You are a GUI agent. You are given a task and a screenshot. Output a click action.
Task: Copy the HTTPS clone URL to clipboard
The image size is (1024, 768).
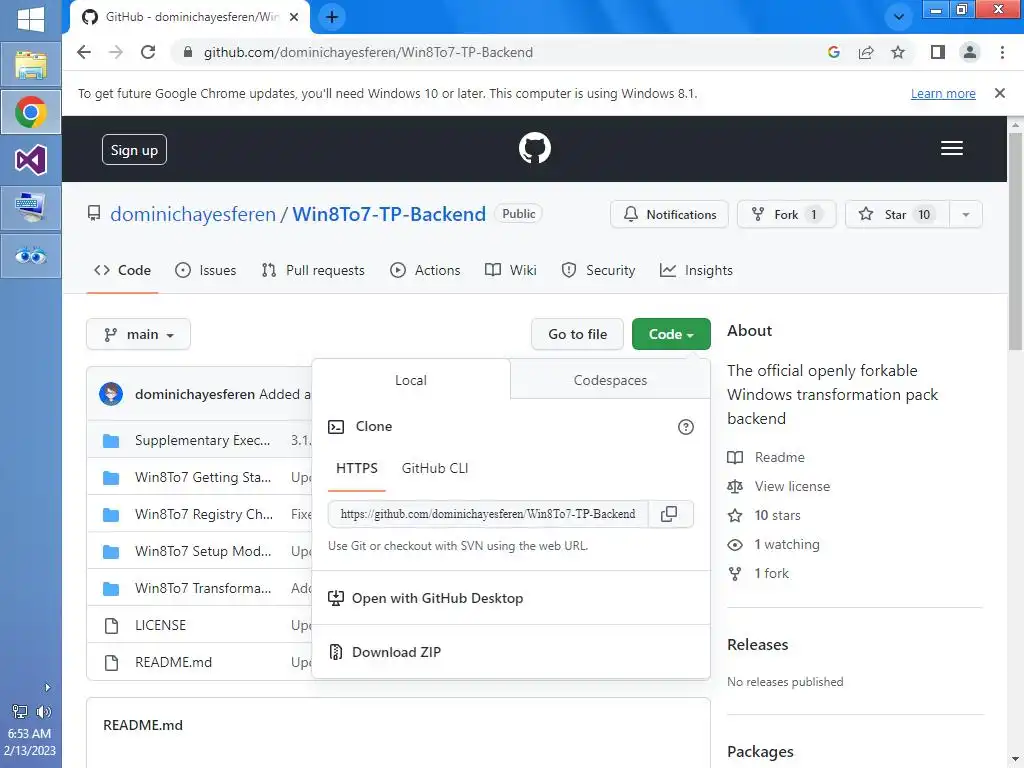tap(669, 514)
